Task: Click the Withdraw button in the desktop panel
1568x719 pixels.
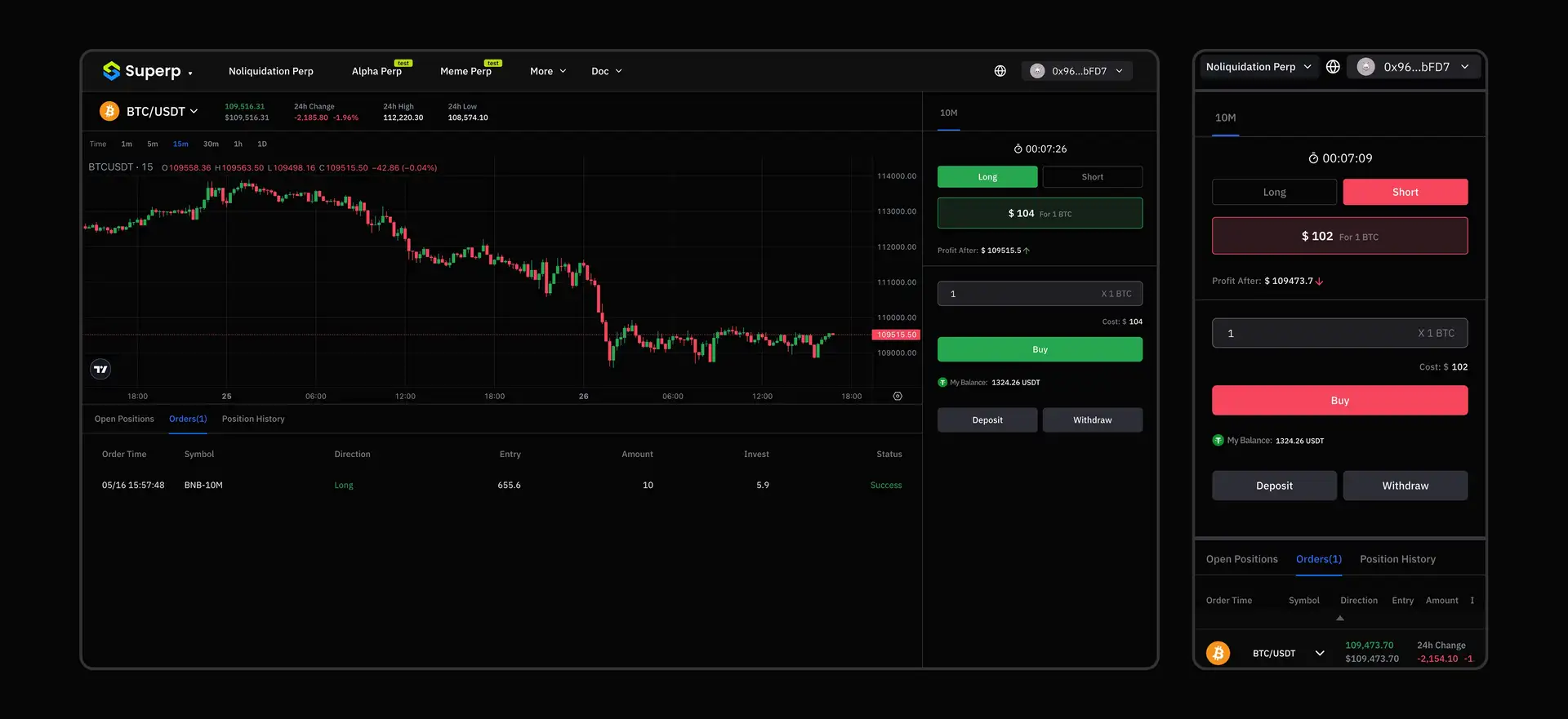Action: [x=1092, y=419]
